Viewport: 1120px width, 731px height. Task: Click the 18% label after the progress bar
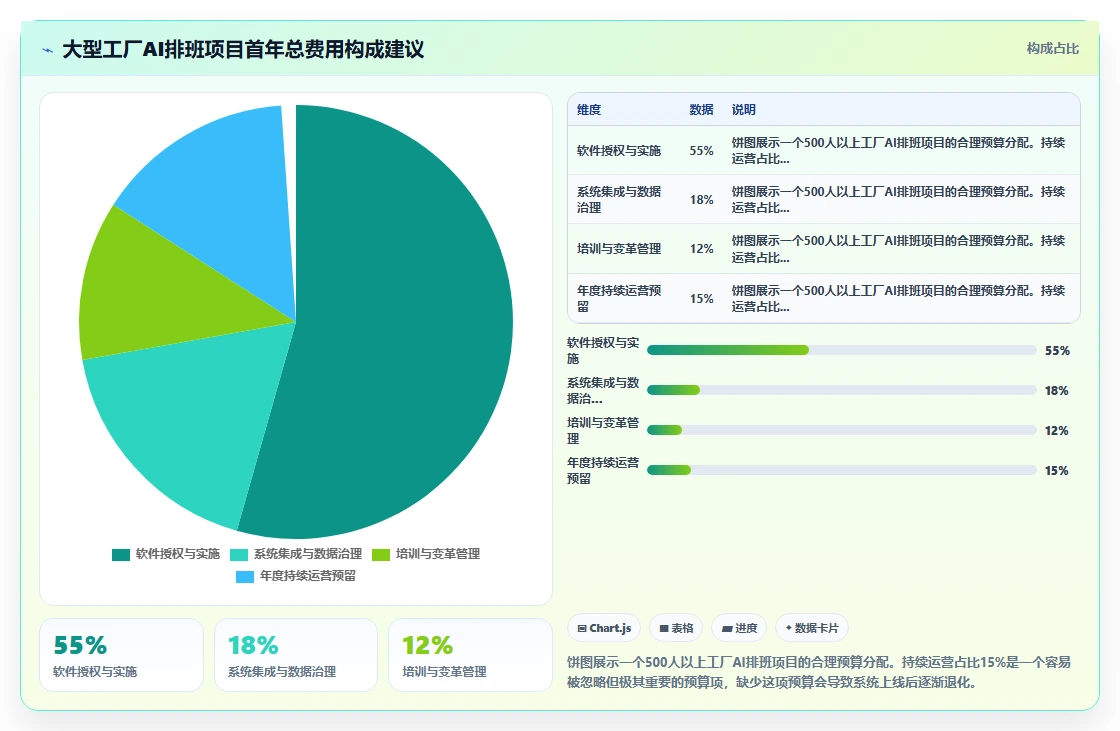[x=1057, y=391]
